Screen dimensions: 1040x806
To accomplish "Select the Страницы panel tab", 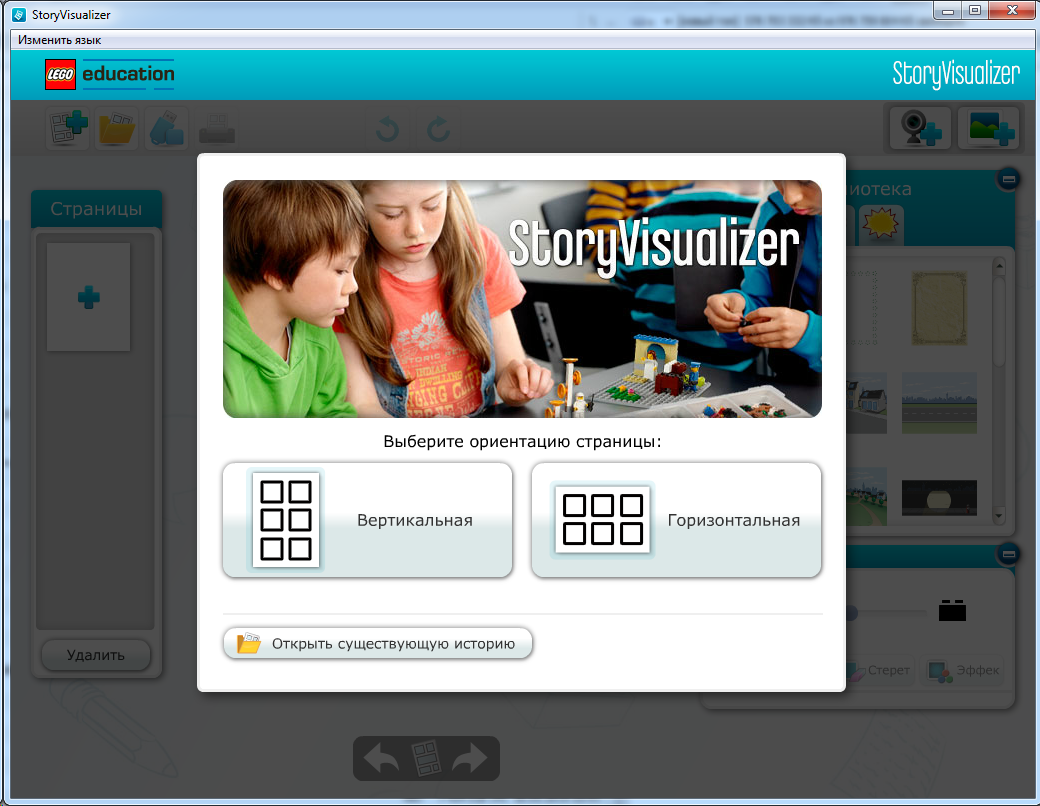I will (x=96, y=209).
